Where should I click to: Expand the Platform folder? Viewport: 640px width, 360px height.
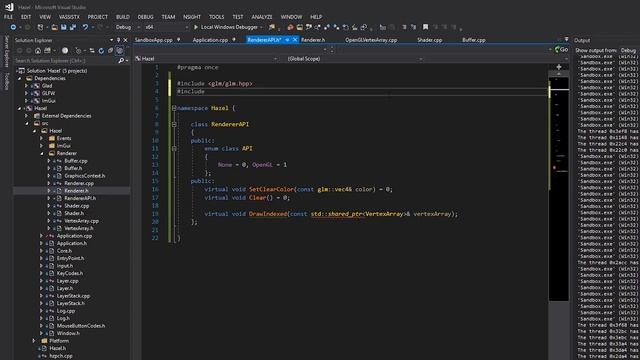pyautogui.click(x=34, y=341)
